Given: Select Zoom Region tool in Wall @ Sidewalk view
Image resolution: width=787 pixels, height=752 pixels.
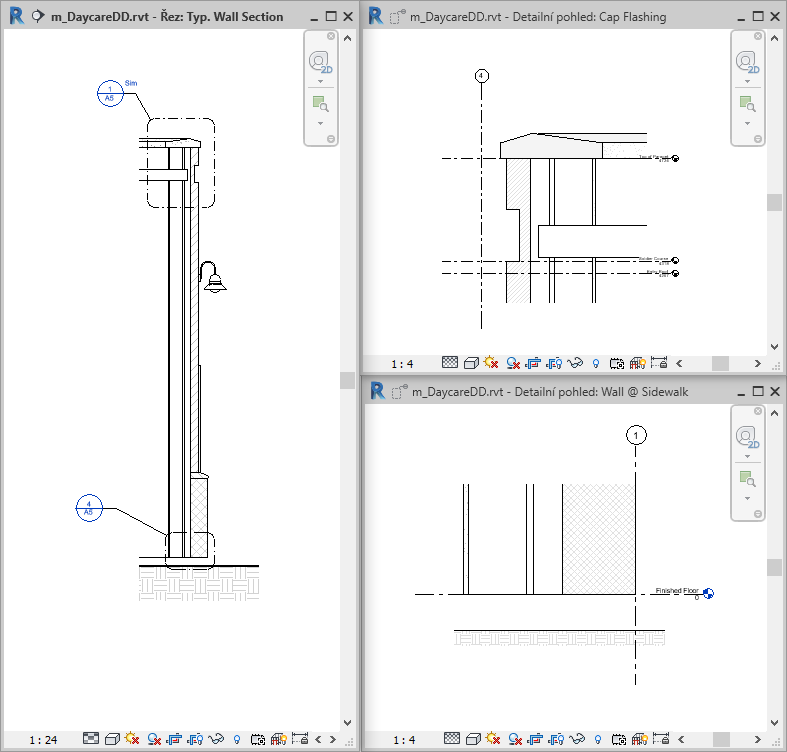Looking at the screenshot, I should click(747, 478).
